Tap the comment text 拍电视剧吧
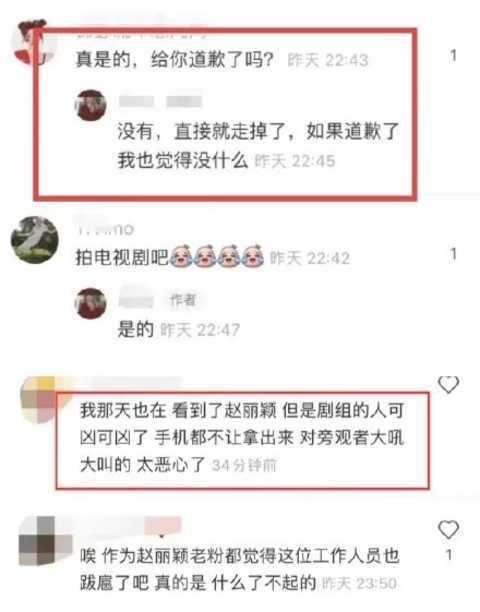Screen dimensions: 480x612 121,258
